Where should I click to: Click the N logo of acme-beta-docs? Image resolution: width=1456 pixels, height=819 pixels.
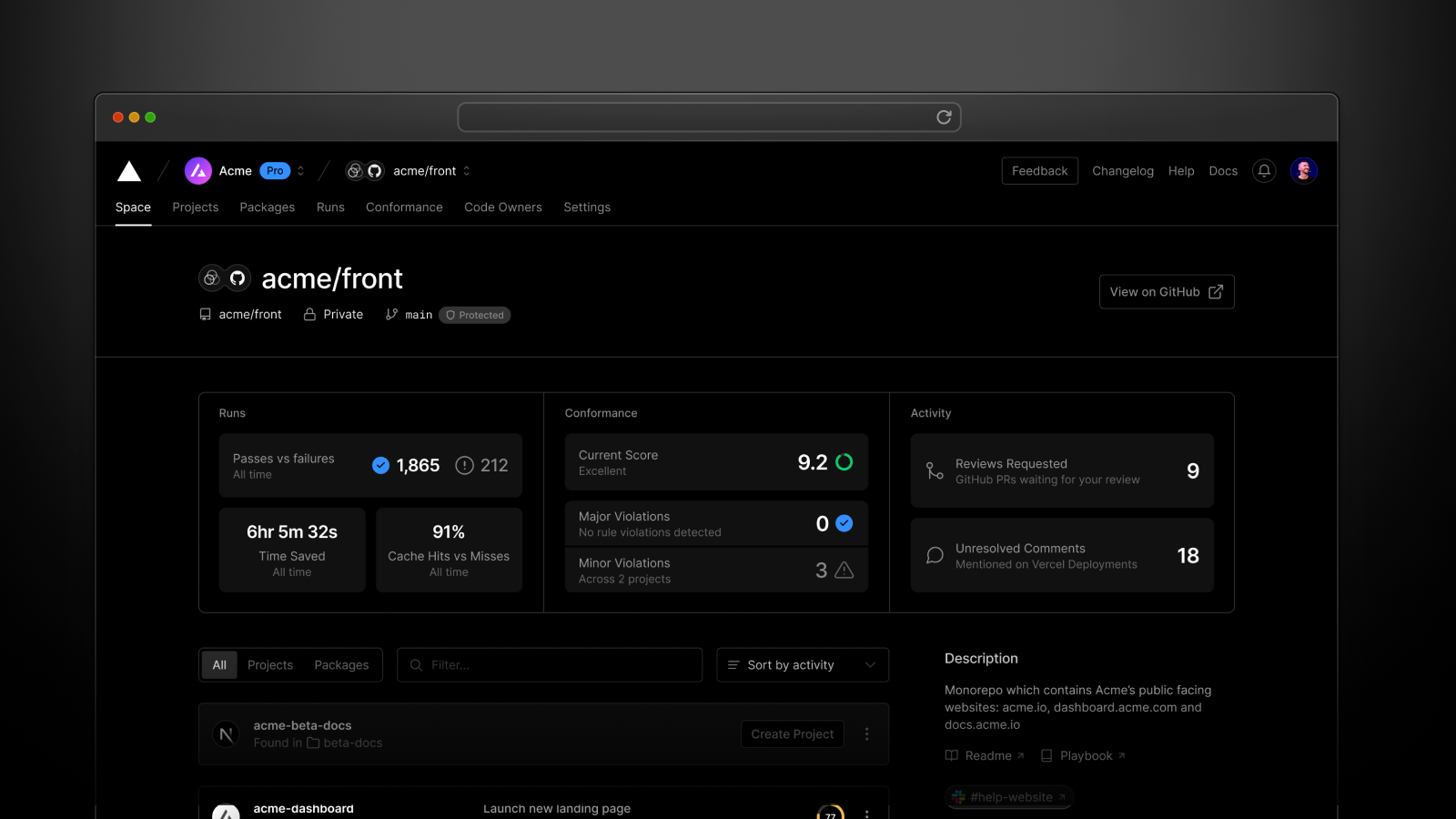point(227,734)
